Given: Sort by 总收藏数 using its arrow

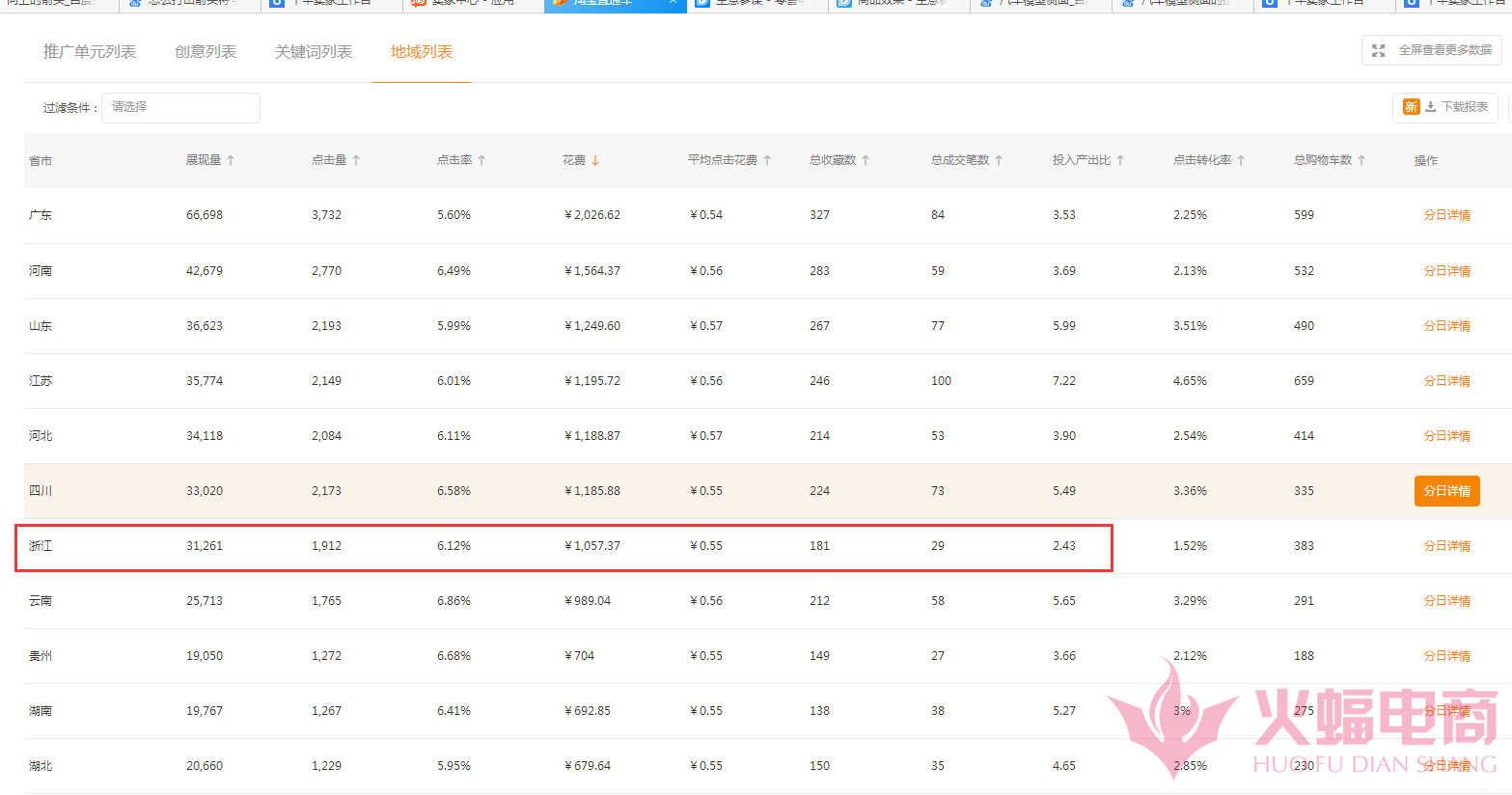Looking at the screenshot, I should [866, 160].
